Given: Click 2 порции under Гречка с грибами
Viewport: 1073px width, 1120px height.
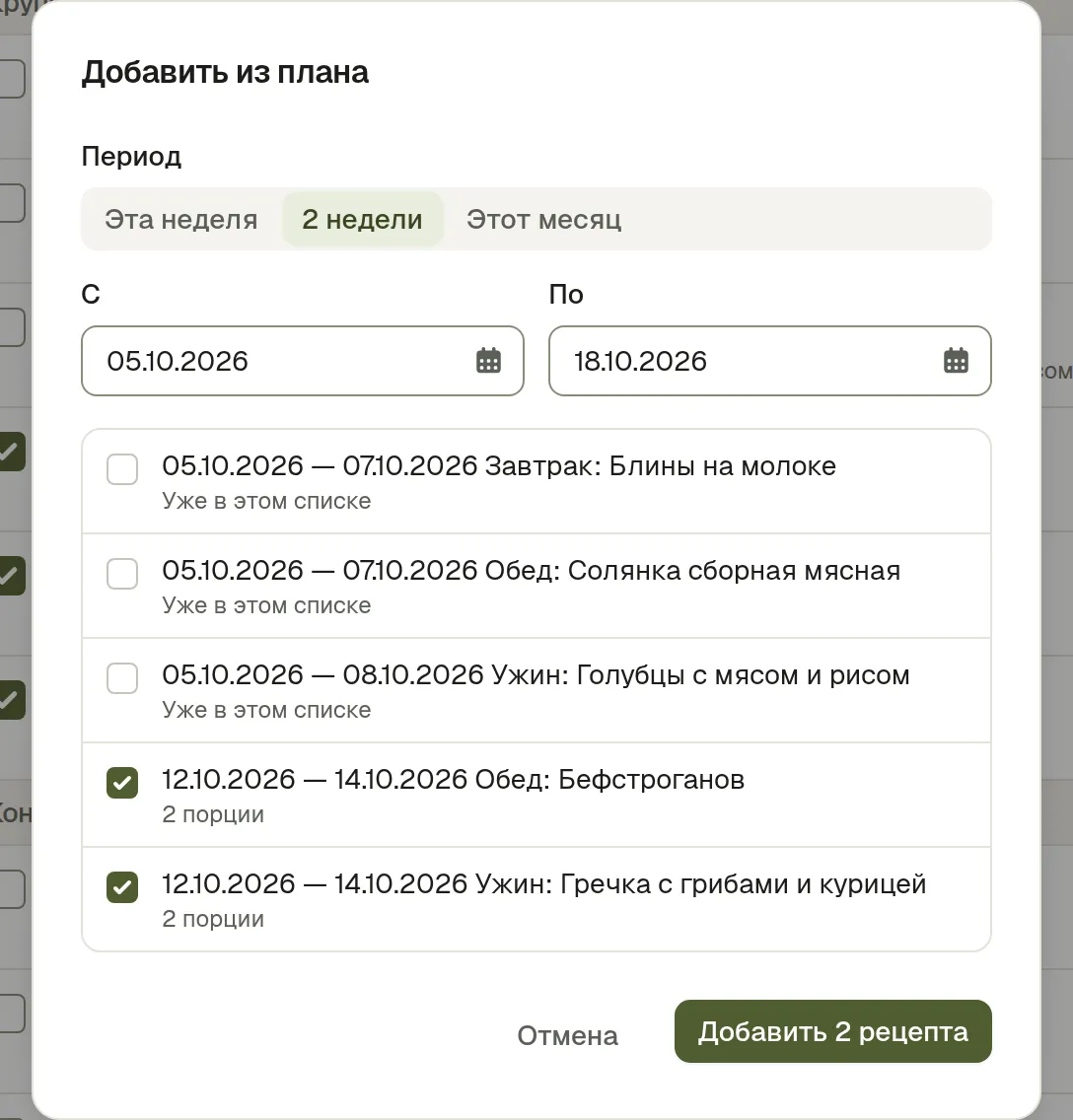Looking at the screenshot, I should 213,919.
